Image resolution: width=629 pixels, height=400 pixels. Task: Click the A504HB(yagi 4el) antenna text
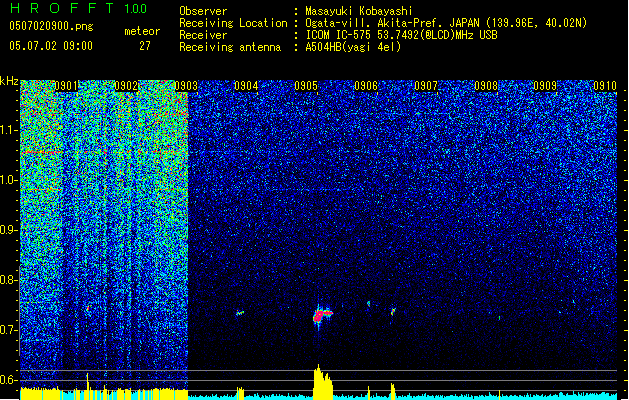click(353, 47)
